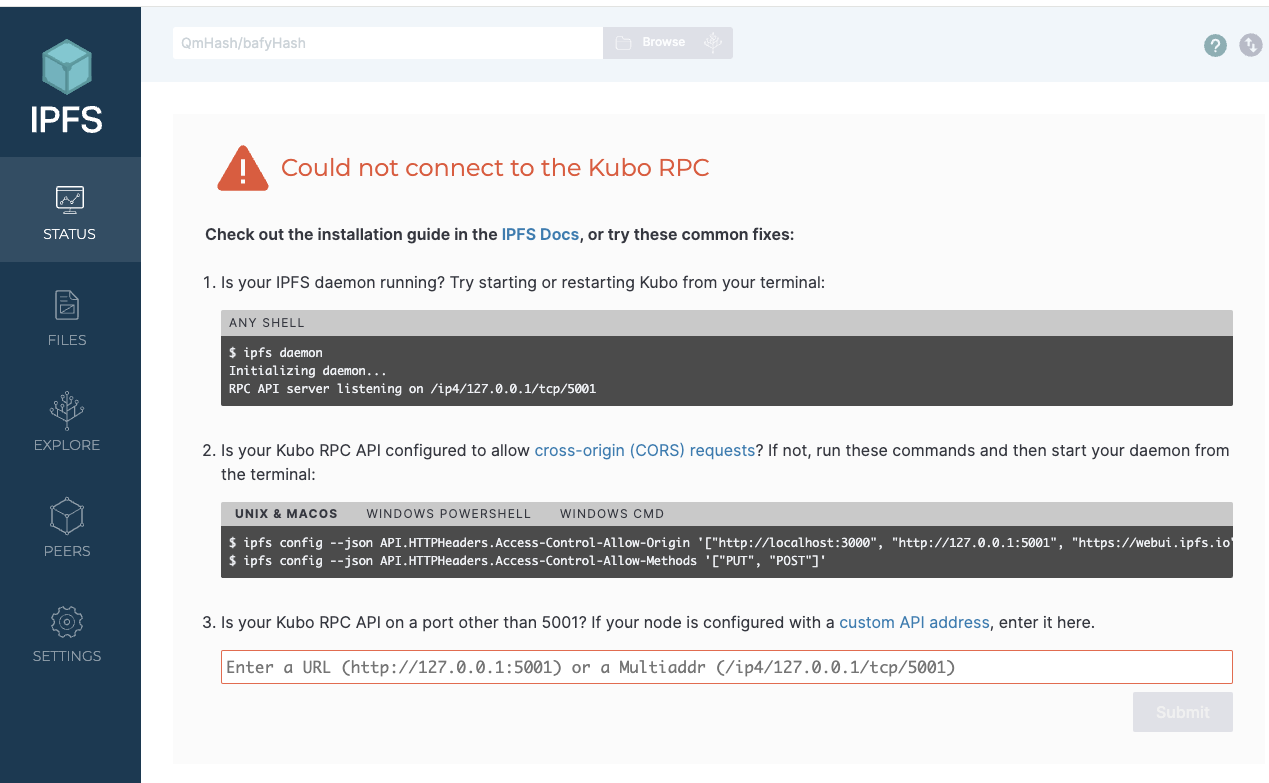
Task: Click the up-down transfer icon top right
Action: 1250,46
